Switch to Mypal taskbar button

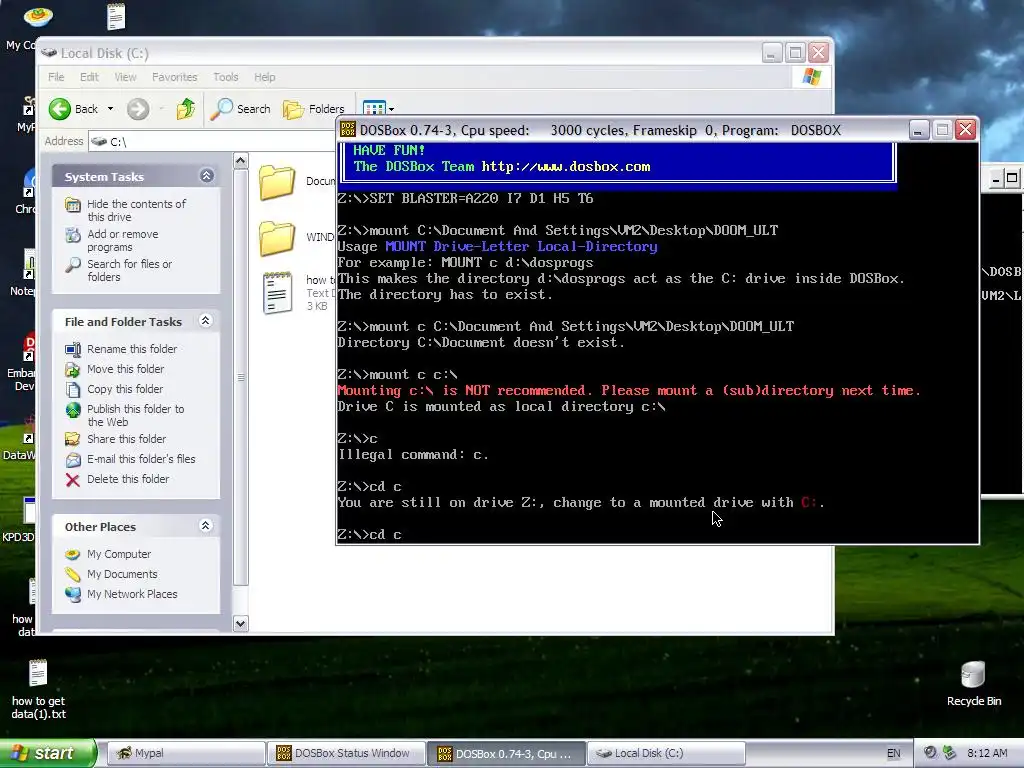184,753
